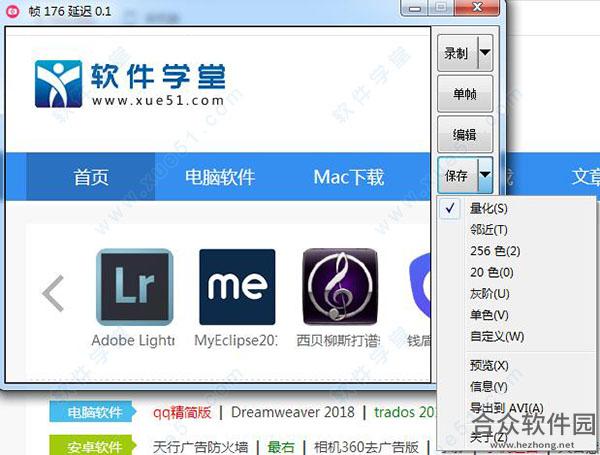Click the www.xue51.com URL text

[x=158, y=101]
